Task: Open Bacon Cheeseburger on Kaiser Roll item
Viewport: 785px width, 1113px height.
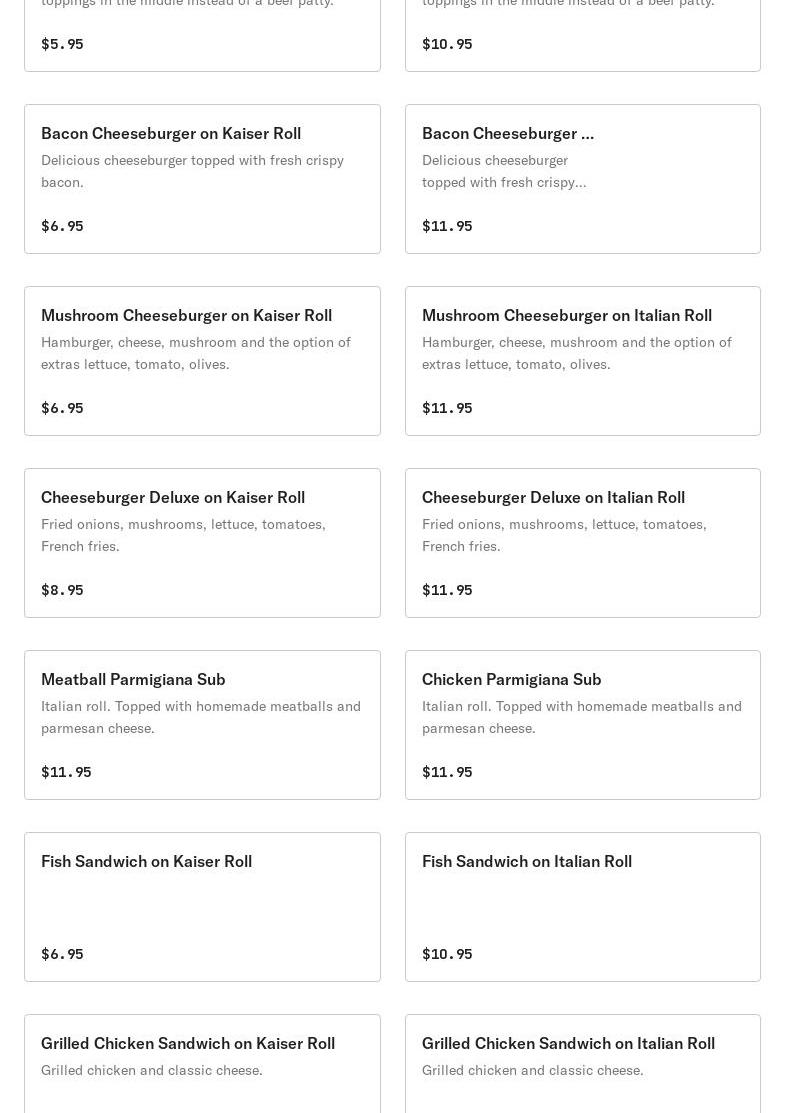Action: (x=202, y=179)
